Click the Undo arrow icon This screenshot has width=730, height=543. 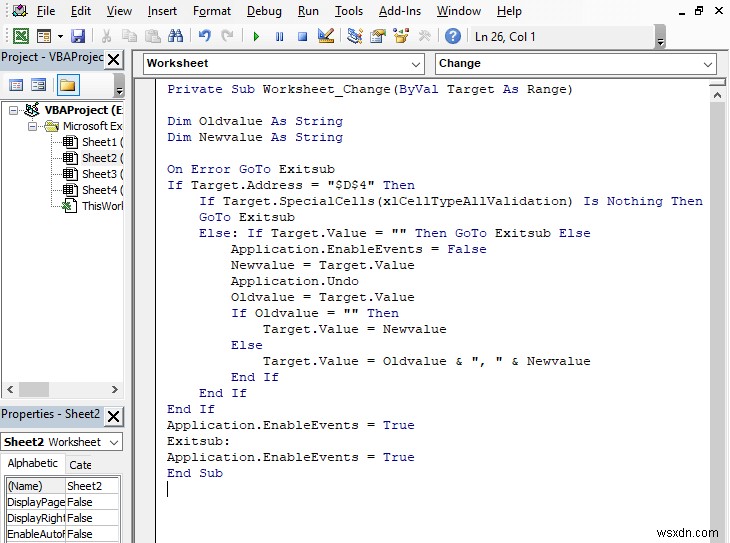[x=204, y=36]
